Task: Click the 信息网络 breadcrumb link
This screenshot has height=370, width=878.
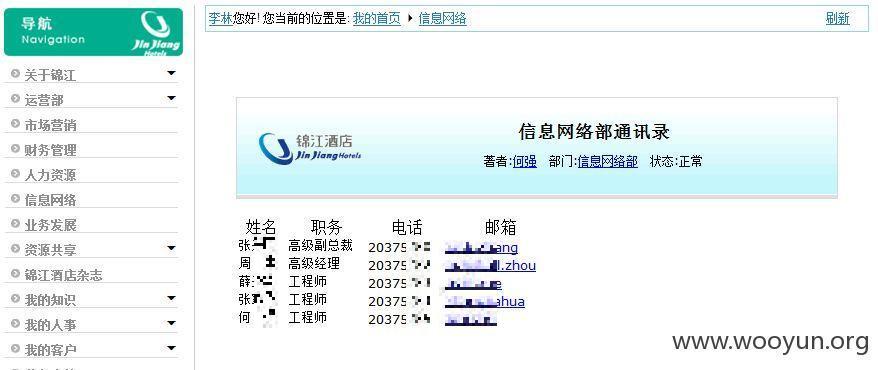Action: [x=442, y=18]
